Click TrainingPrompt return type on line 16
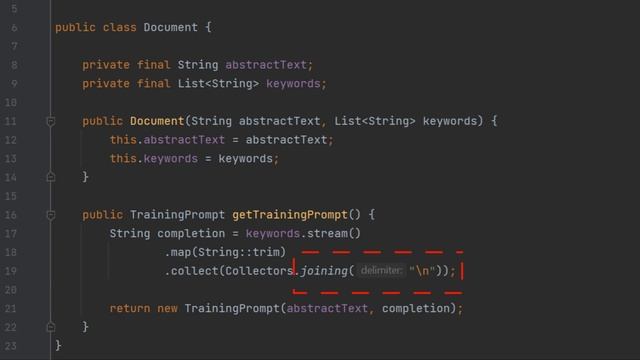Viewport: 640px width, 360px height. click(x=177, y=215)
